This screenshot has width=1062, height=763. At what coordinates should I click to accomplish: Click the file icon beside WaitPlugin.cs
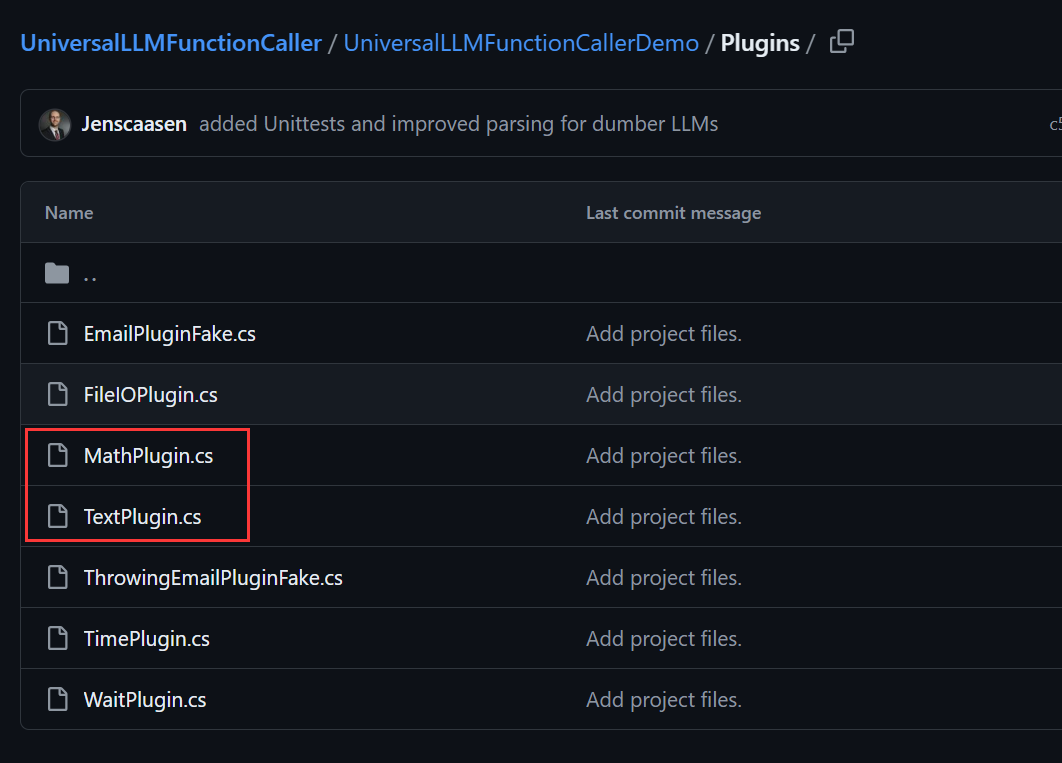(58, 699)
